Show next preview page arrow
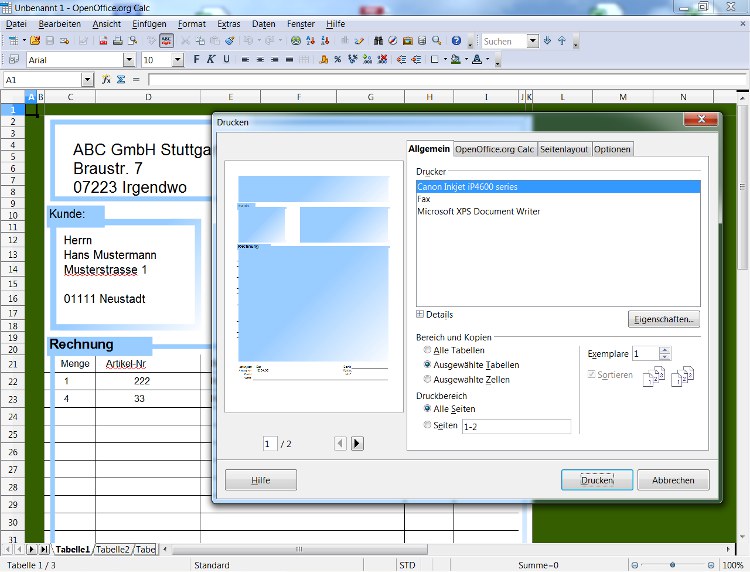Screen dimensions: 750x572 [357, 443]
